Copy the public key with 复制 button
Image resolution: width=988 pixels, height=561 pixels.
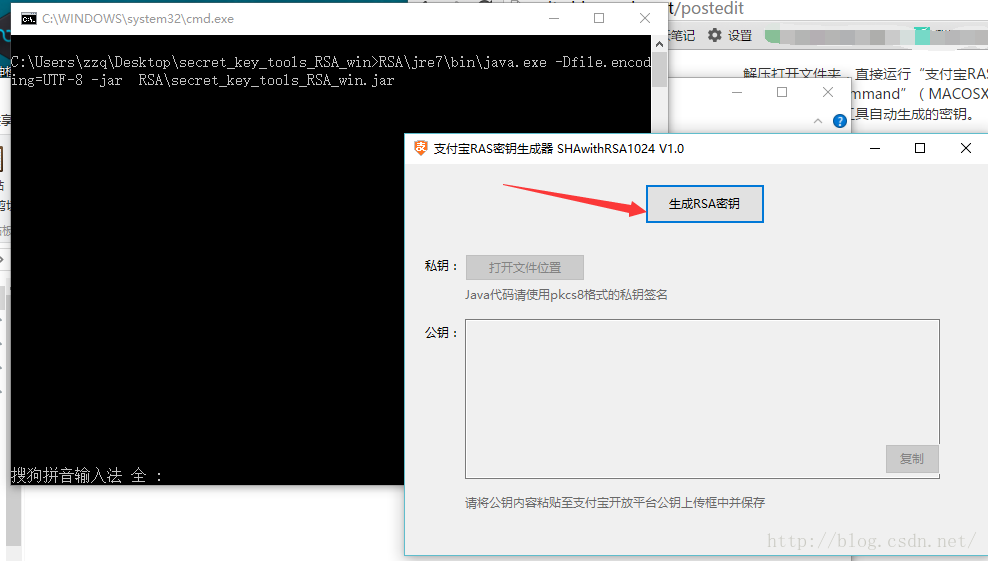click(912, 459)
